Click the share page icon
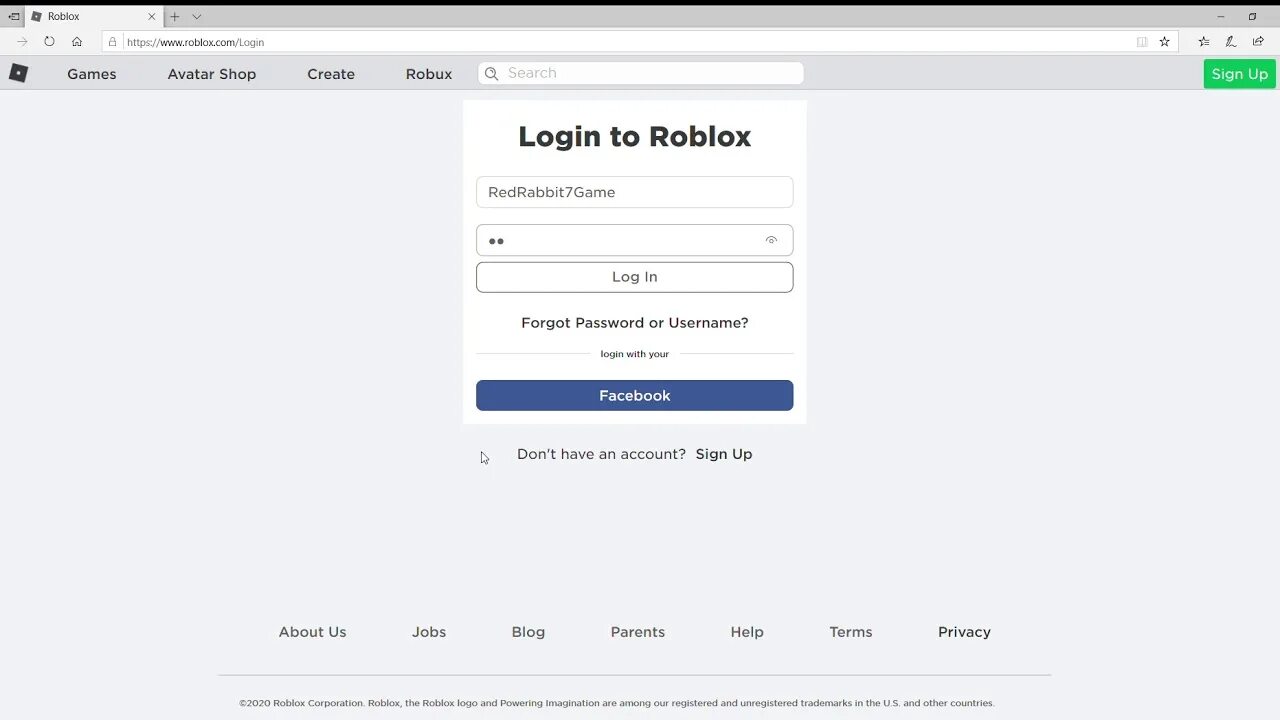The width and height of the screenshot is (1280, 720). (x=1258, y=42)
